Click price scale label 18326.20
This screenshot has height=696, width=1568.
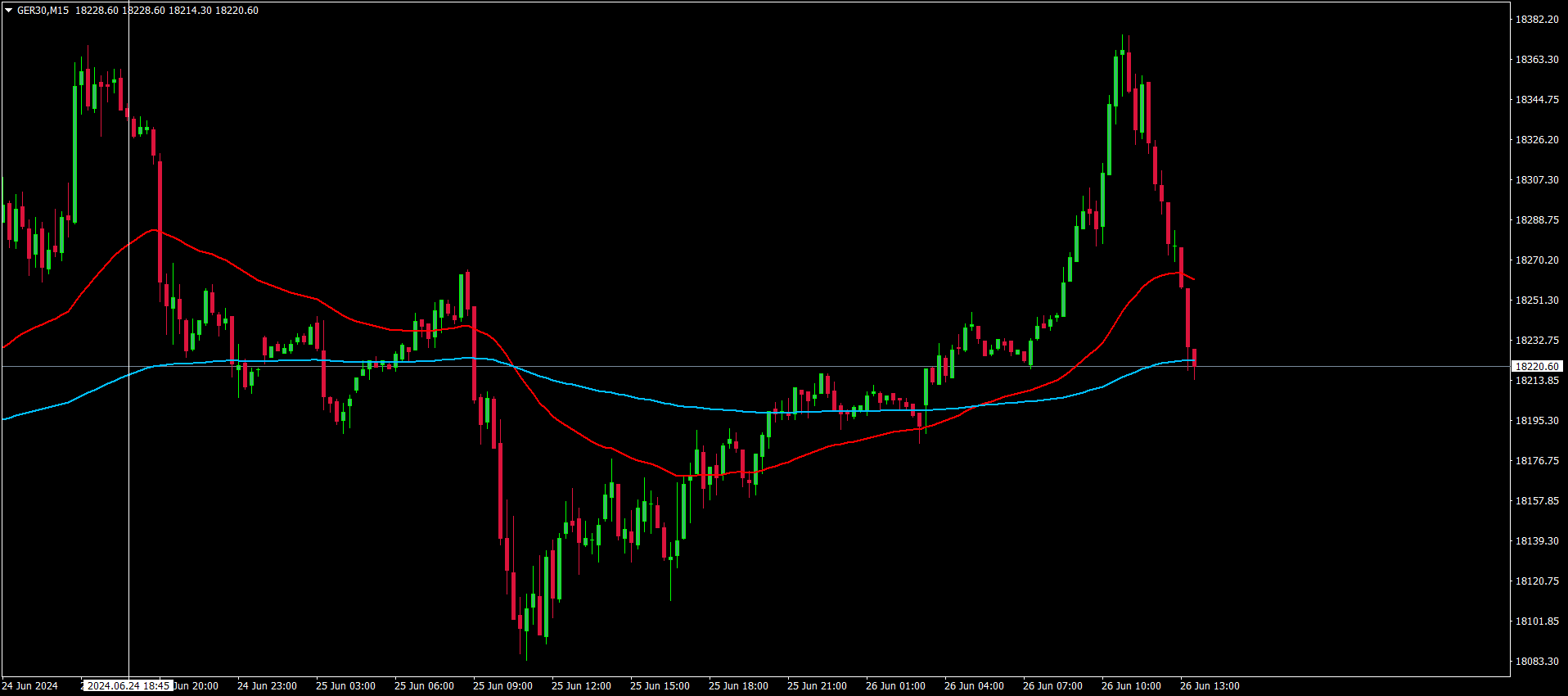1537,140
